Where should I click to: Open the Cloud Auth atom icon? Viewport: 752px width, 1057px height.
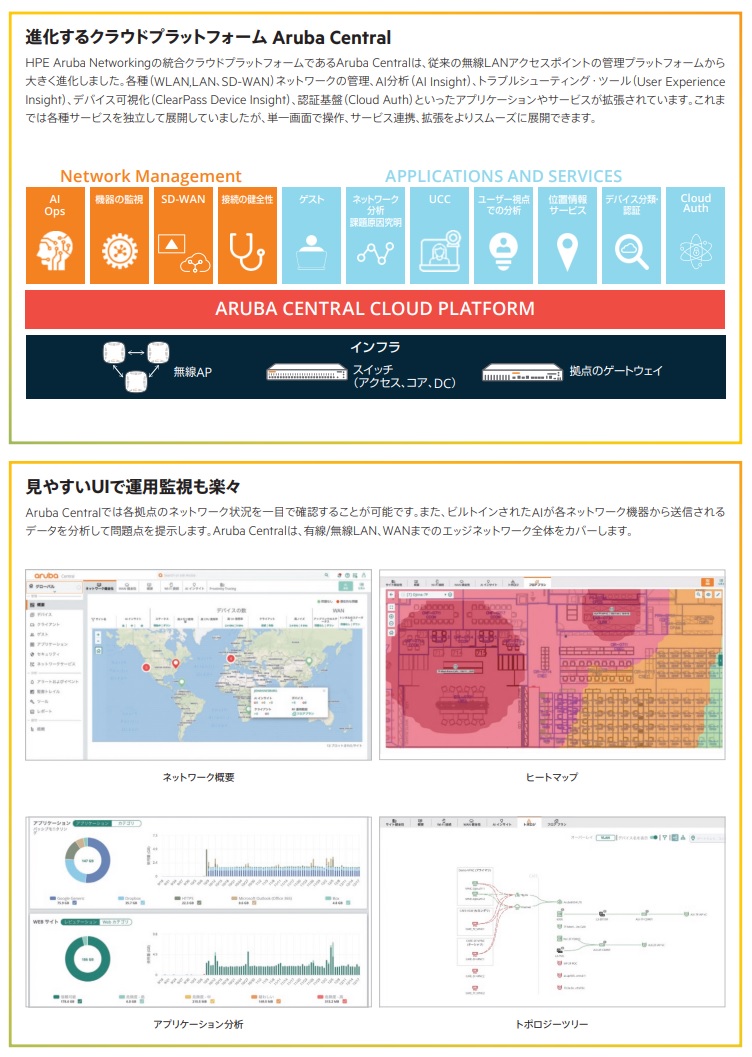[x=695, y=251]
